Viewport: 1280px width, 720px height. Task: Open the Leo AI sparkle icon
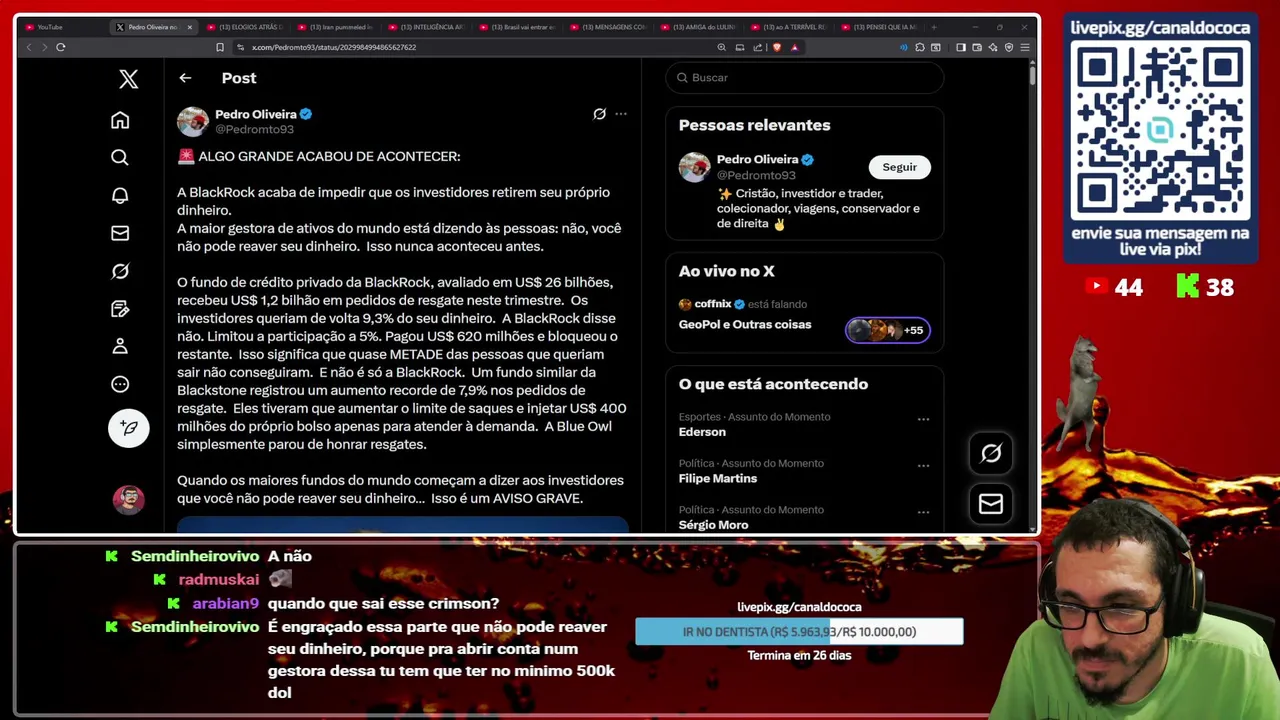[993, 47]
